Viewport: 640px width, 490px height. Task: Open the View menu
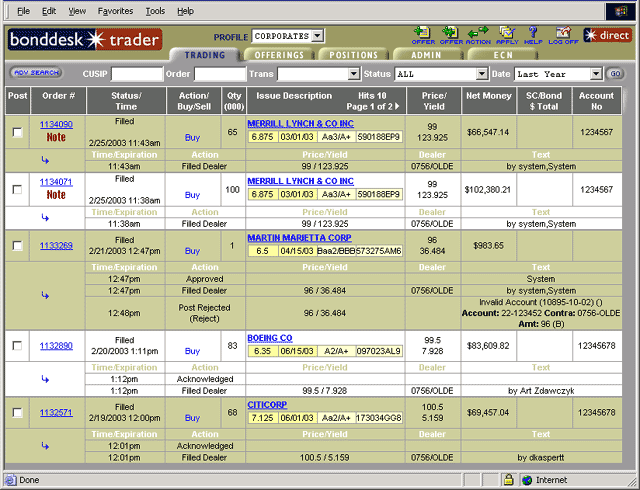pyautogui.click(x=77, y=11)
